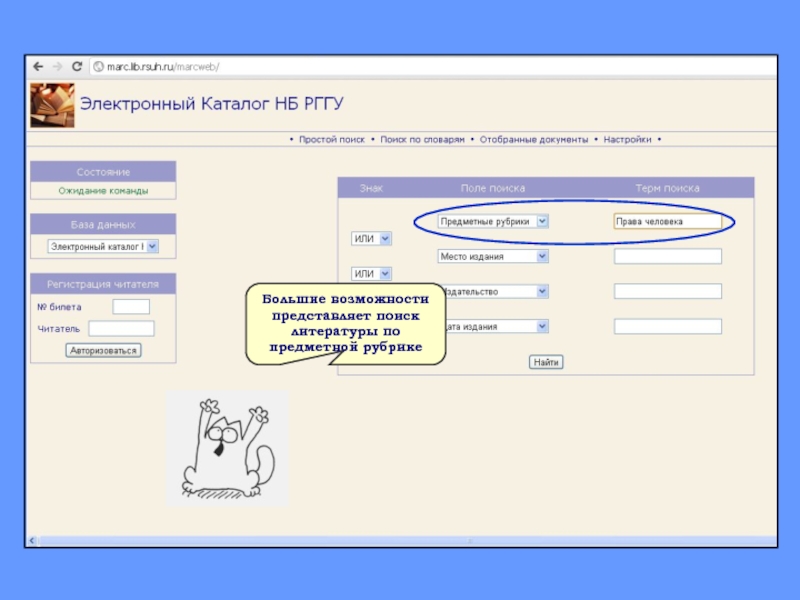Open the second ИЛИ operator dropdown

[371, 273]
